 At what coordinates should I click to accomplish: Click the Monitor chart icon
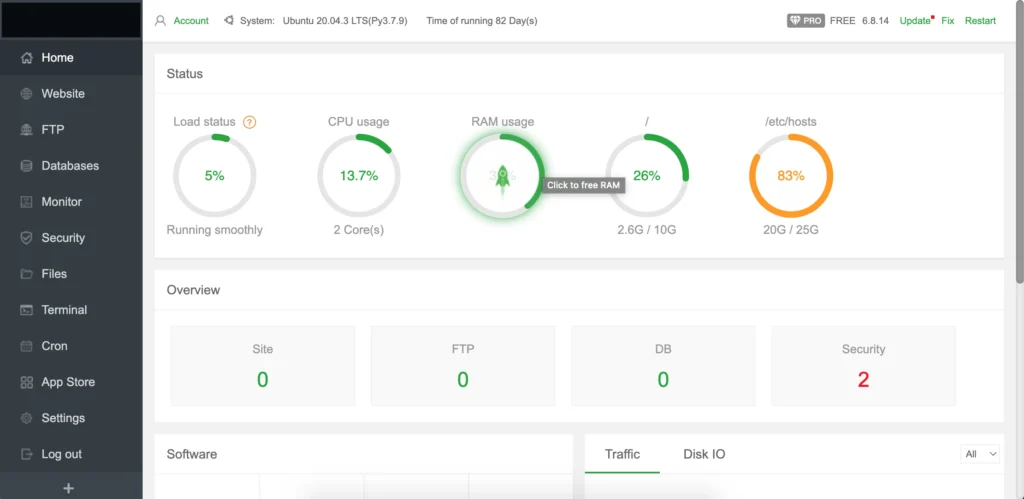(26, 202)
